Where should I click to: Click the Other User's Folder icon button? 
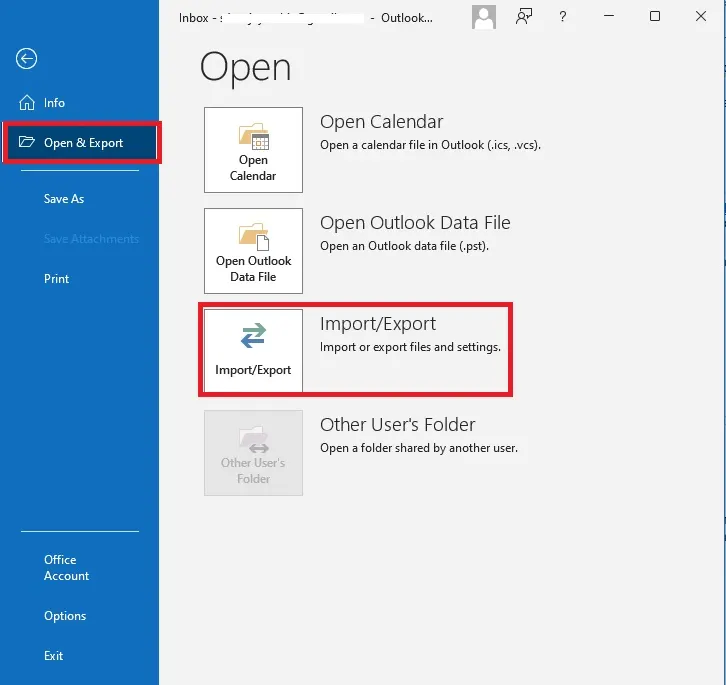[253, 453]
